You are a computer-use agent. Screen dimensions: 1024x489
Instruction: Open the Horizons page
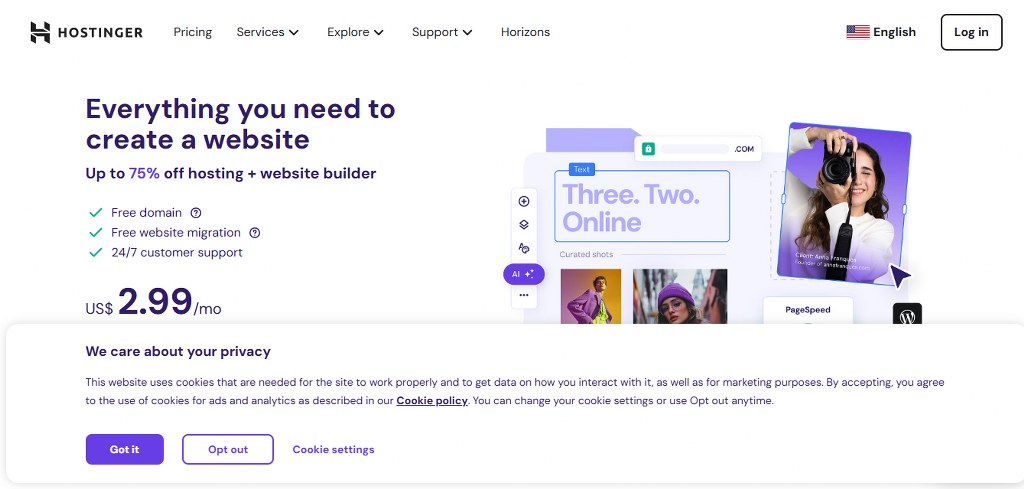525,32
